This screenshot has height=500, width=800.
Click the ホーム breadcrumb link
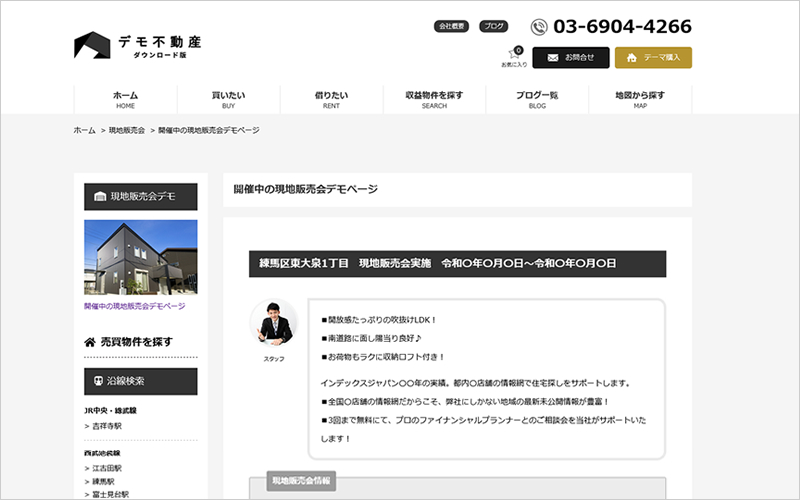click(x=85, y=131)
